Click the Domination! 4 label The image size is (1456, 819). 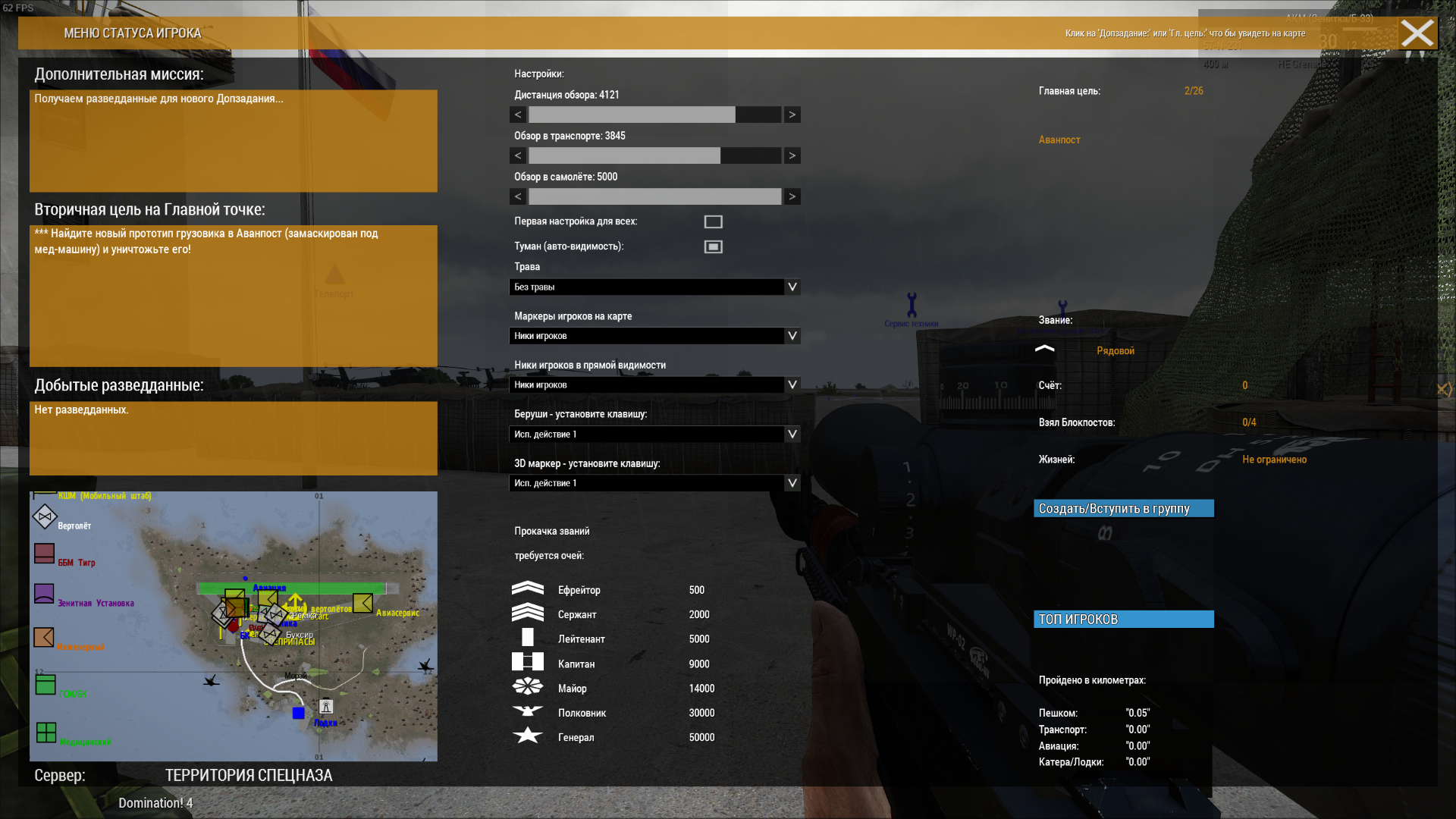click(x=155, y=802)
